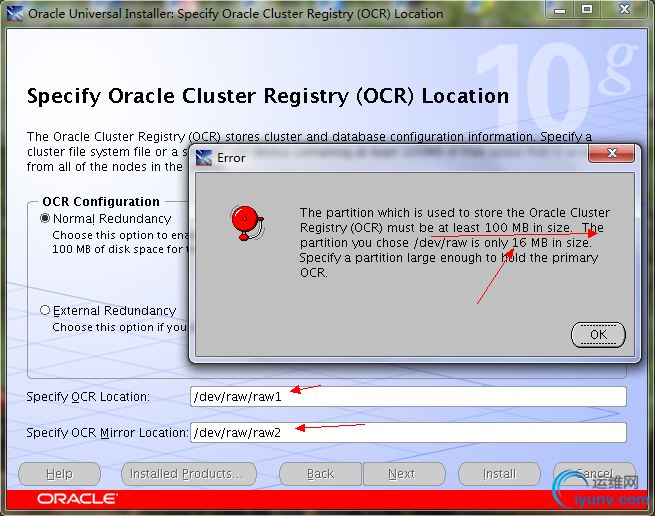Click the red alarm bell error icon

click(x=247, y=223)
